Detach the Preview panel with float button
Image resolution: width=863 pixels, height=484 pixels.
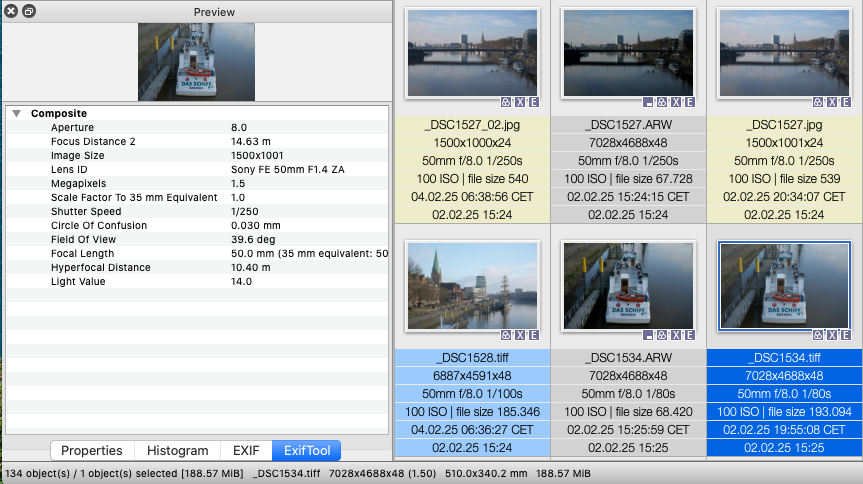[x=28, y=11]
